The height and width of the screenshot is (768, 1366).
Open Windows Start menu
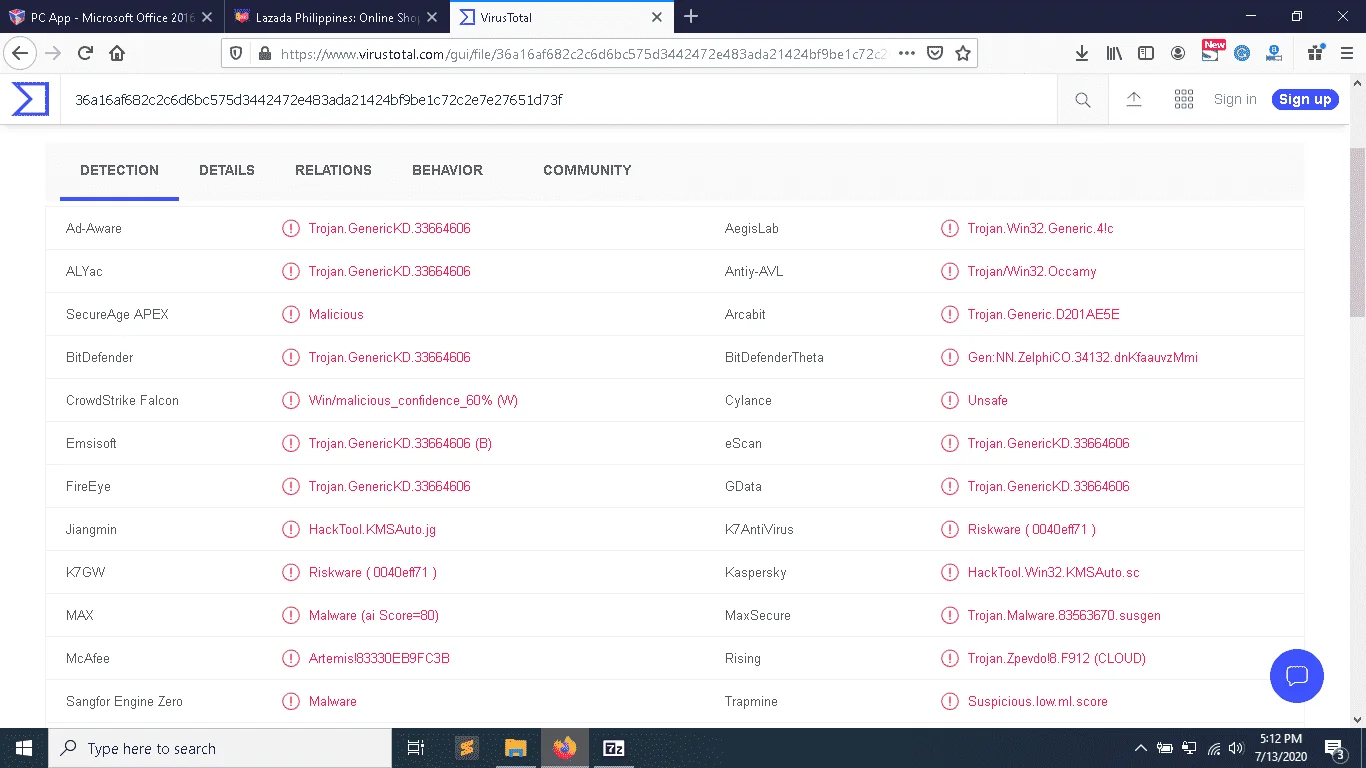click(24, 748)
